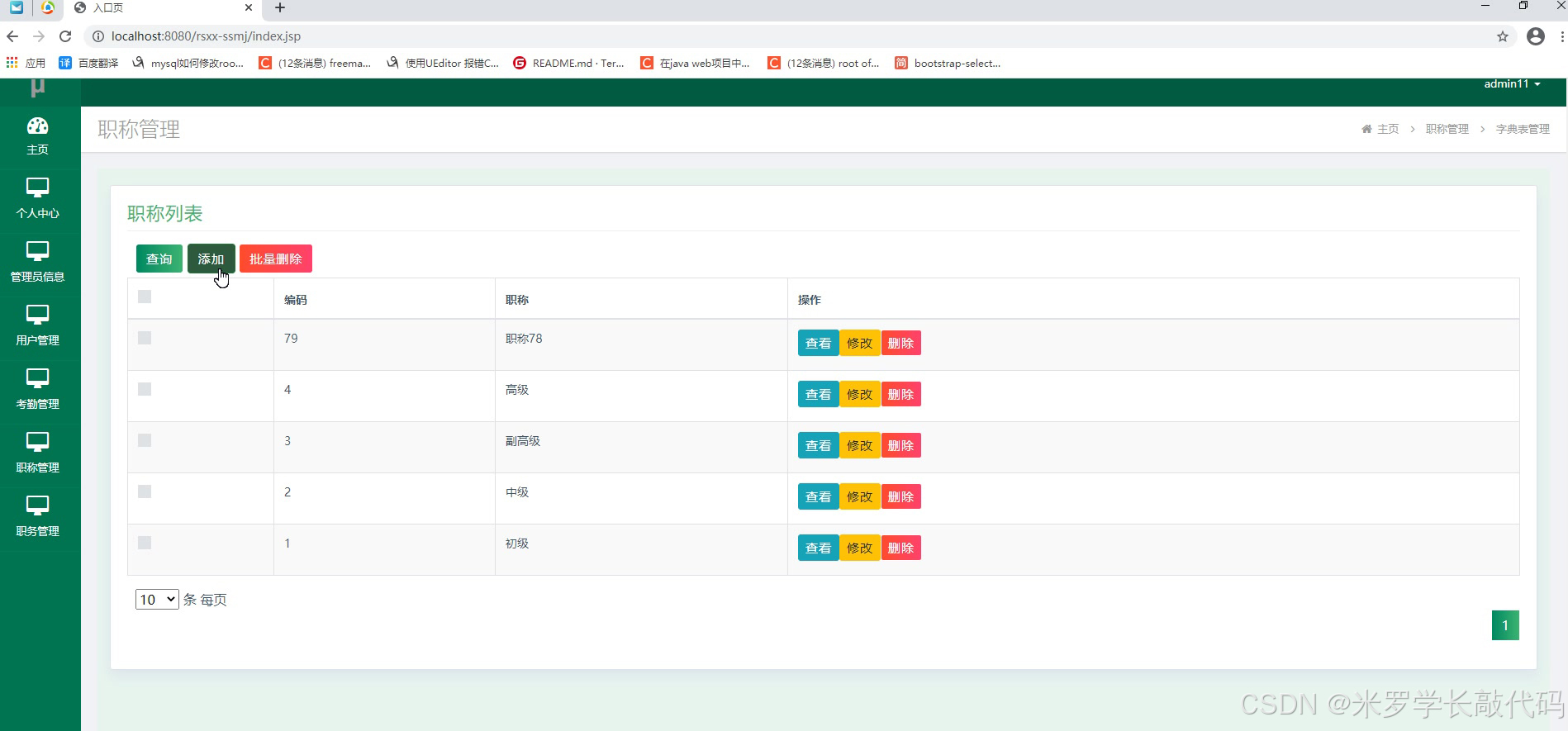The width and height of the screenshot is (1568, 731).
Task: Open a new browser tab with plus
Action: (280, 7)
